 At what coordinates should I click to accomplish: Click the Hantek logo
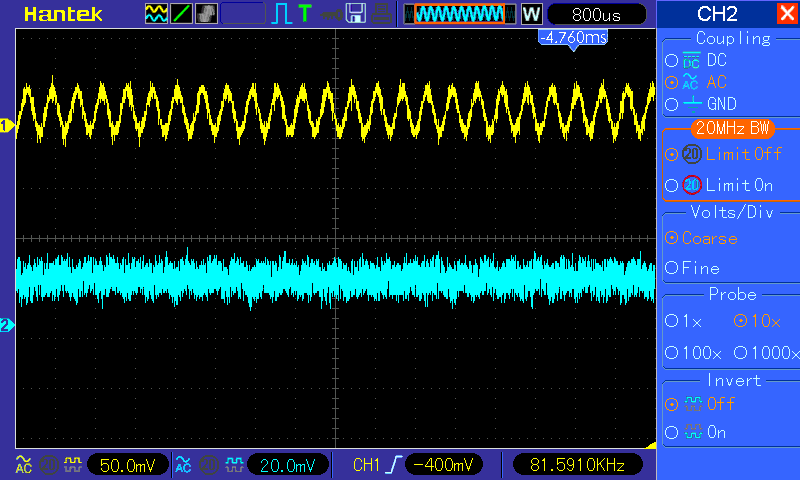click(63, 14)
